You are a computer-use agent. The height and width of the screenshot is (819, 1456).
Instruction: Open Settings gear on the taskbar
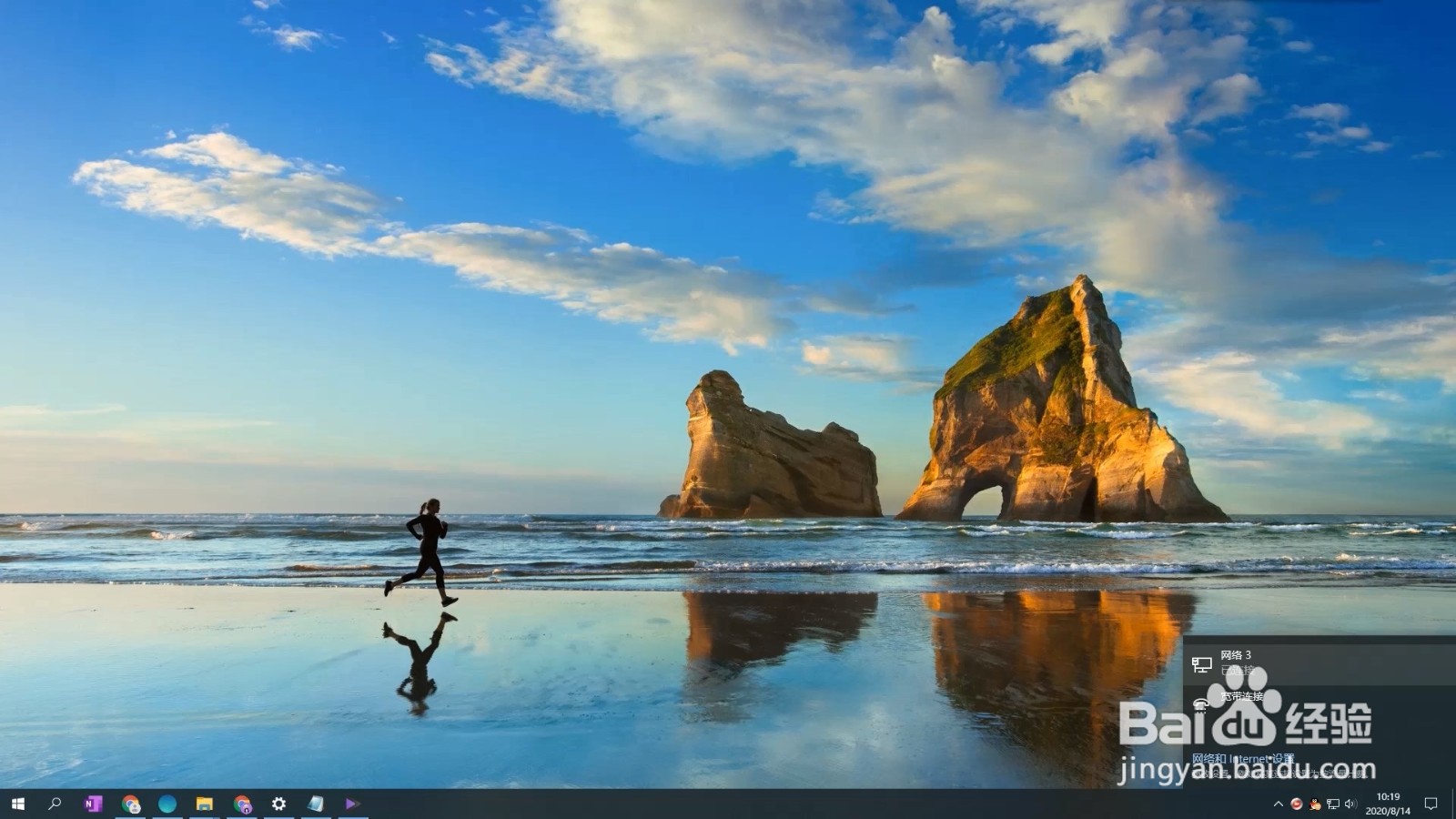279,804
